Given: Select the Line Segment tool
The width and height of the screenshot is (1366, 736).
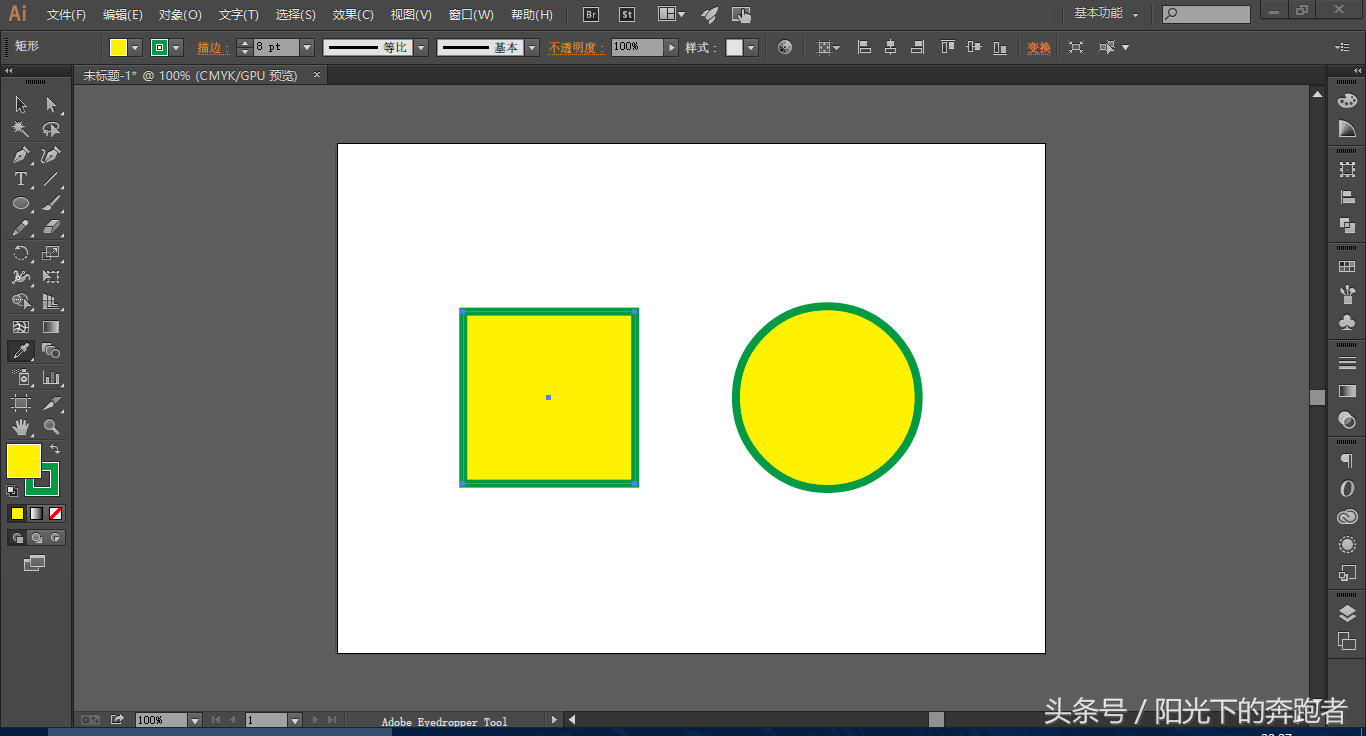Looking at the screenshot, I should (51, 179).
